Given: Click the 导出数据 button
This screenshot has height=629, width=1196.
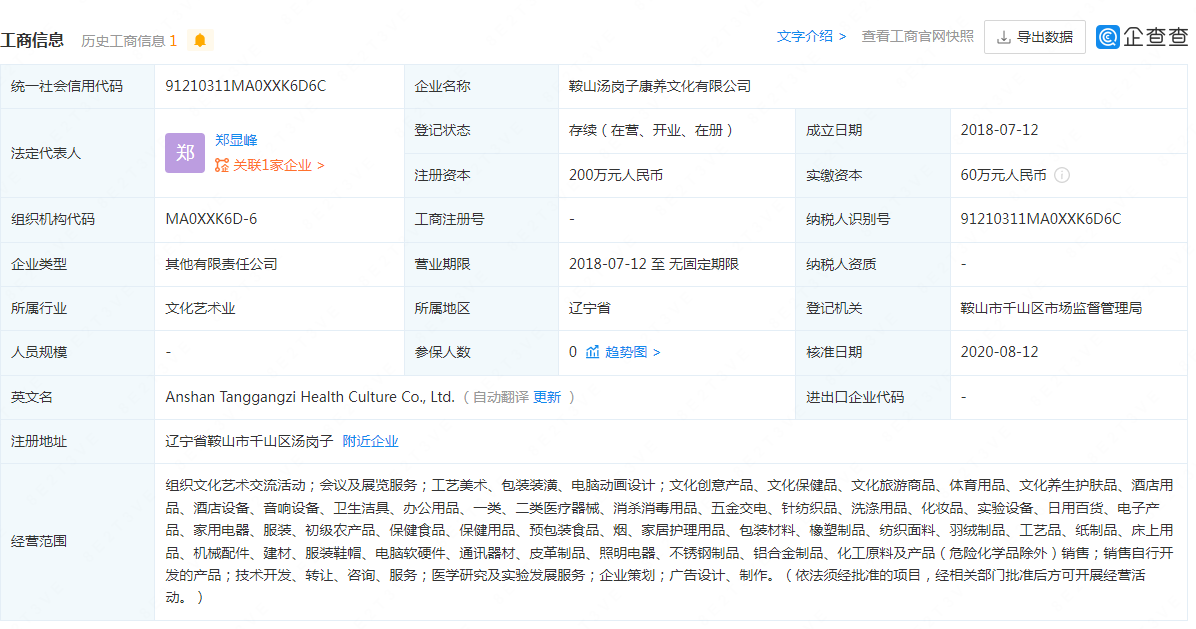Looking at the screenshot, I should tap(1035, 37).
